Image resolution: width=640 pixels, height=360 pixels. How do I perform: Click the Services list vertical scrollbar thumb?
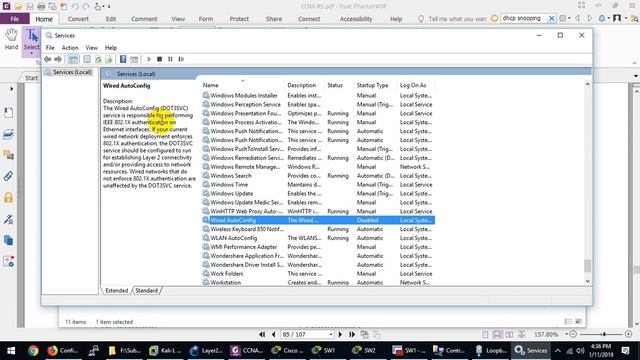coord(587,266)
